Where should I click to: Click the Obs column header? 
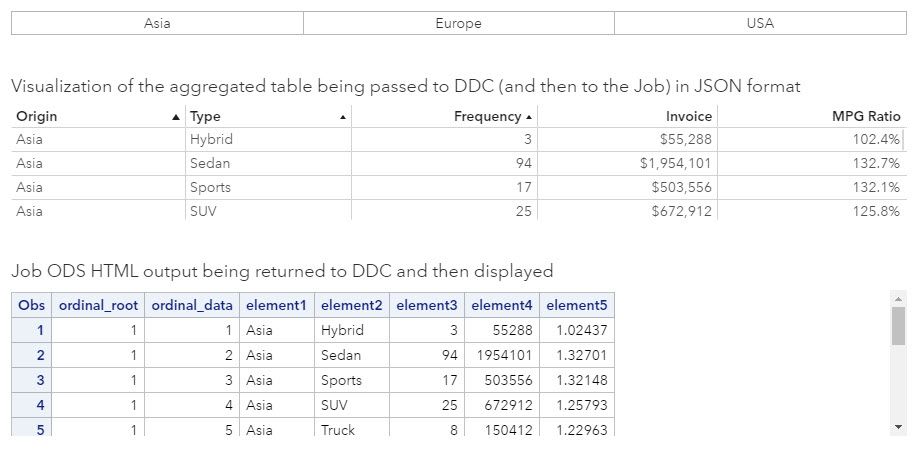coord(32,305)
